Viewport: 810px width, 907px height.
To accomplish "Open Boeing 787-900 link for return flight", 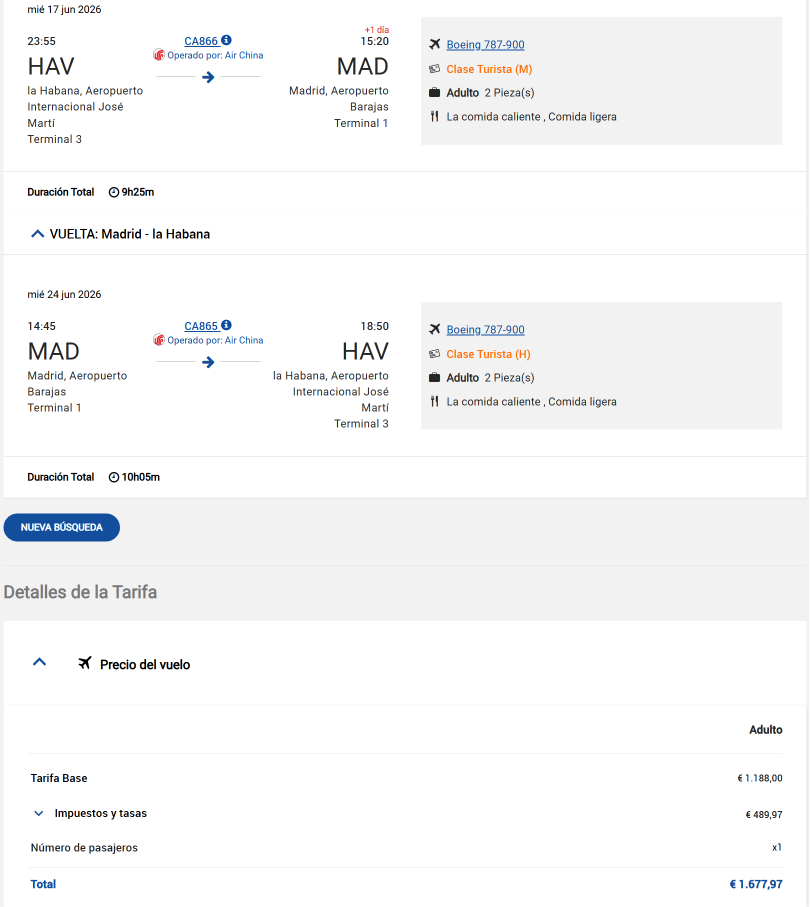I will click(485, 330).
